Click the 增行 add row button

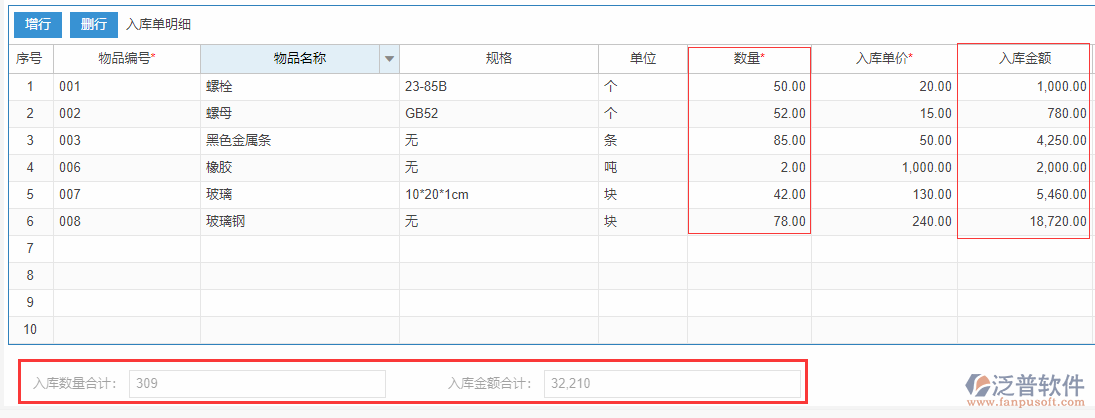(37, 24)
